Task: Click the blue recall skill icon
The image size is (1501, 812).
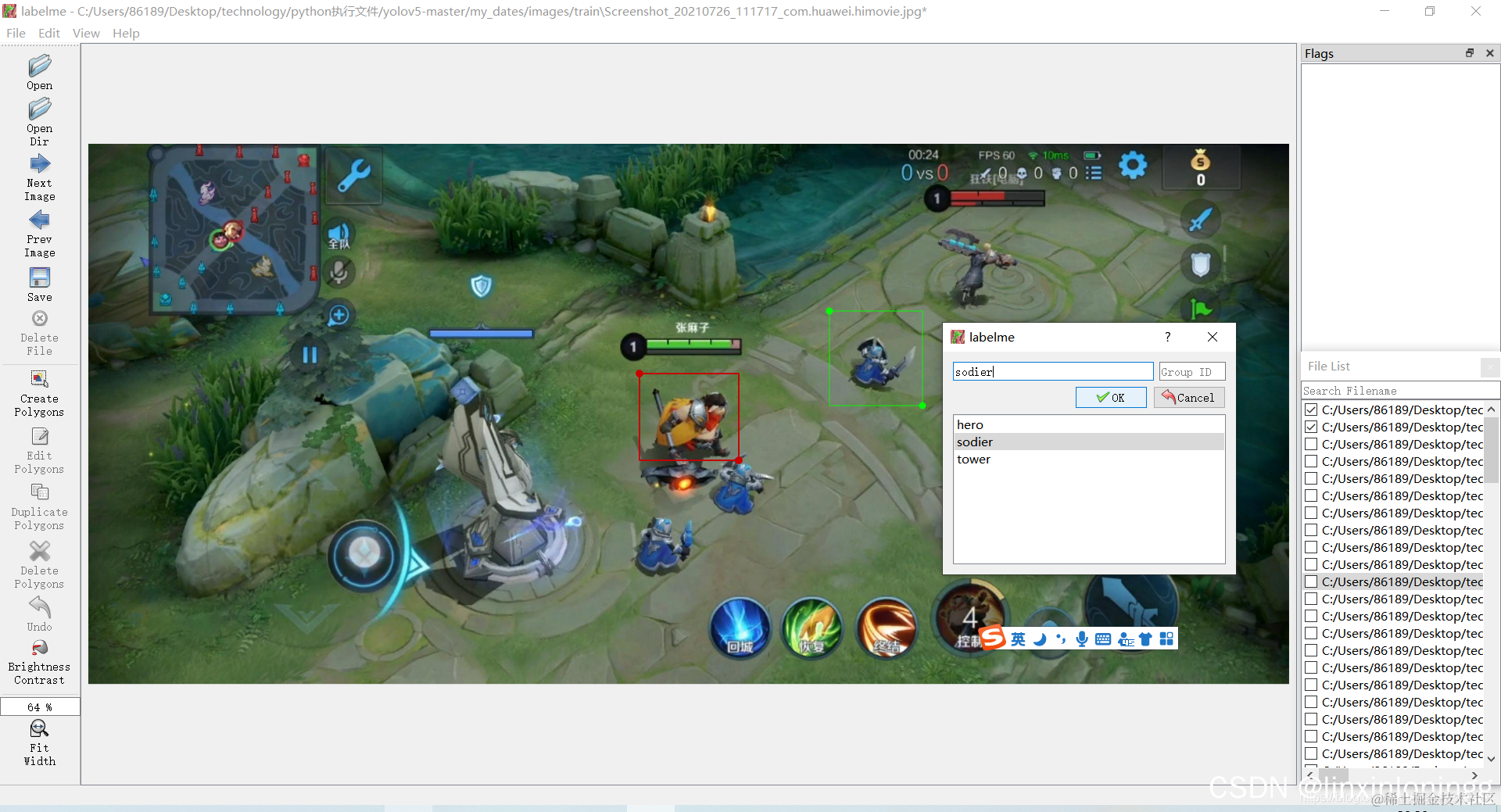Action: [x=740, y=628]
